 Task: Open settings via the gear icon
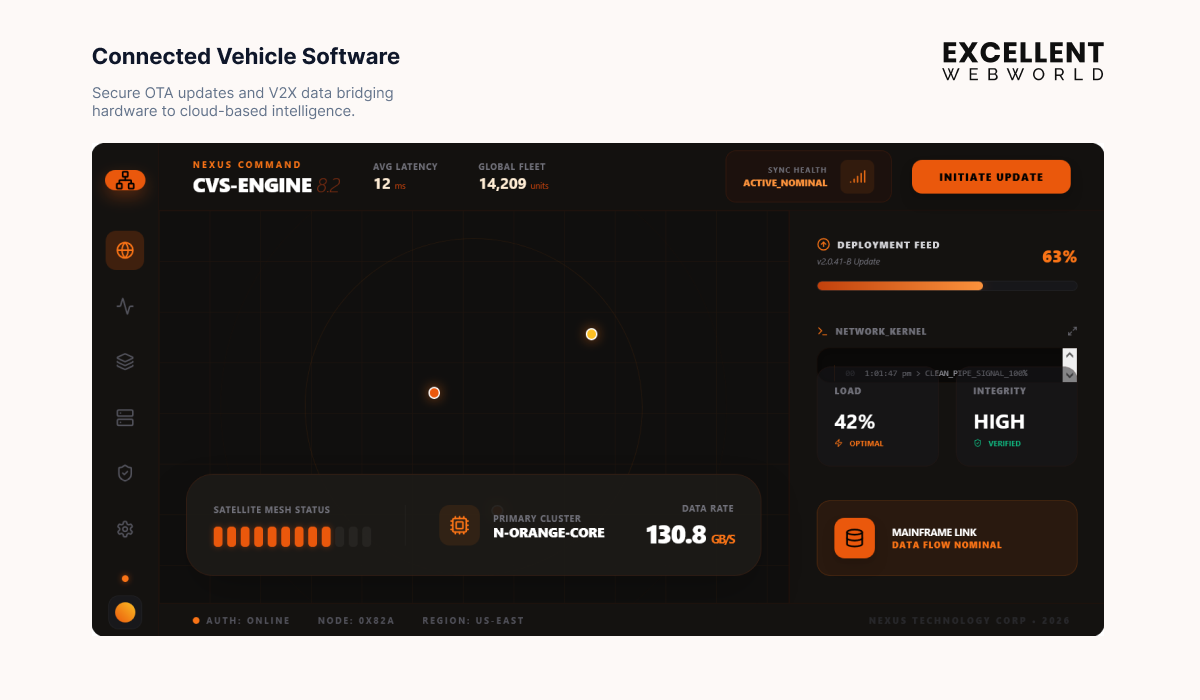point(125,529)
